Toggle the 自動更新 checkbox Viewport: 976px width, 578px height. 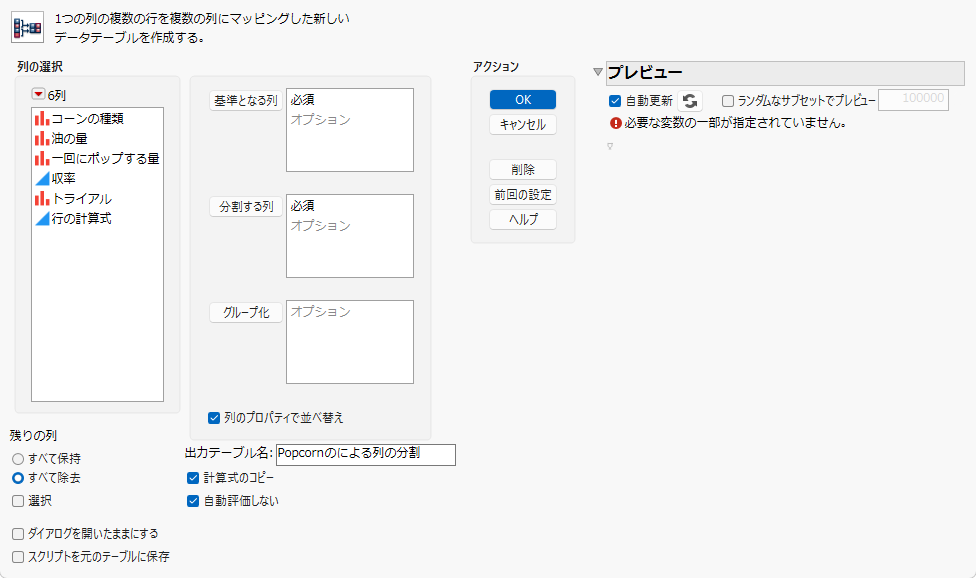point(615,101)
